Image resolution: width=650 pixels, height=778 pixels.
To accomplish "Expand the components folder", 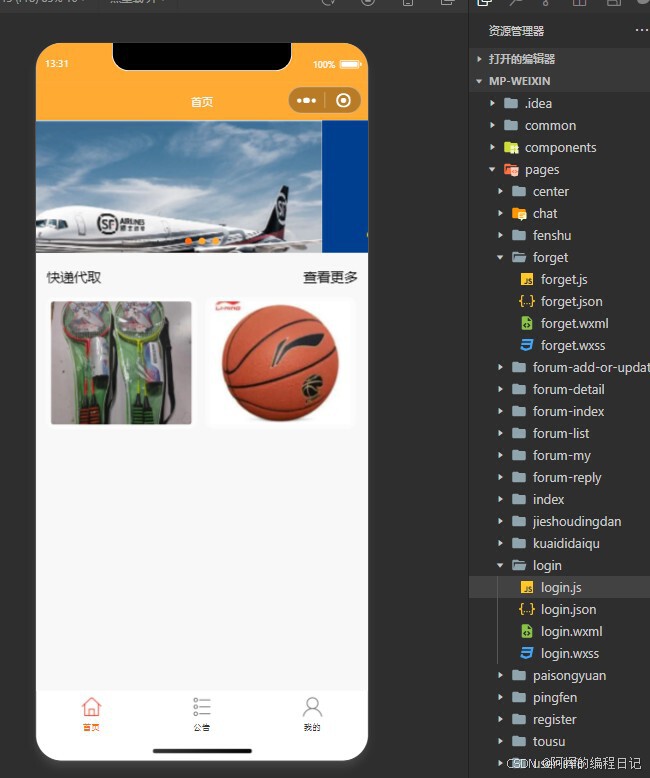I will (x=559, y=147).
